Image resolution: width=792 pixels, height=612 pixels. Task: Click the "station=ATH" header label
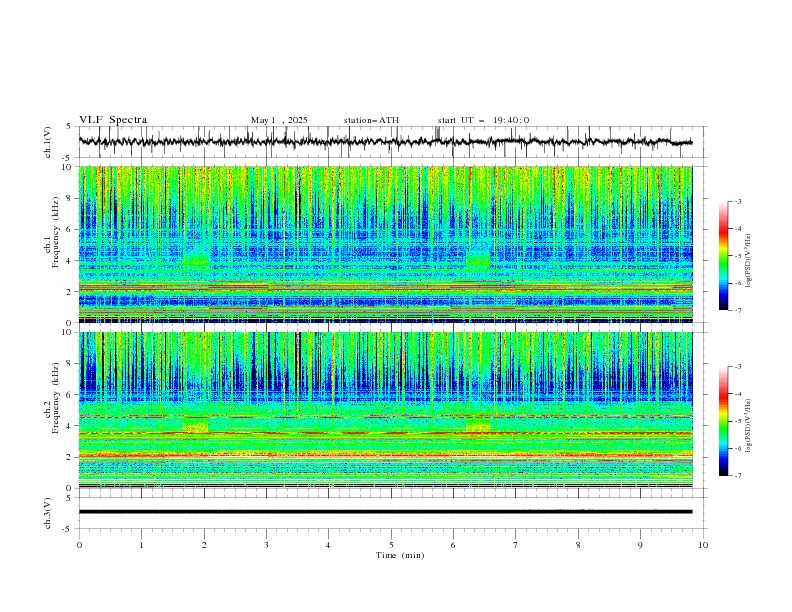pos(371,120)
